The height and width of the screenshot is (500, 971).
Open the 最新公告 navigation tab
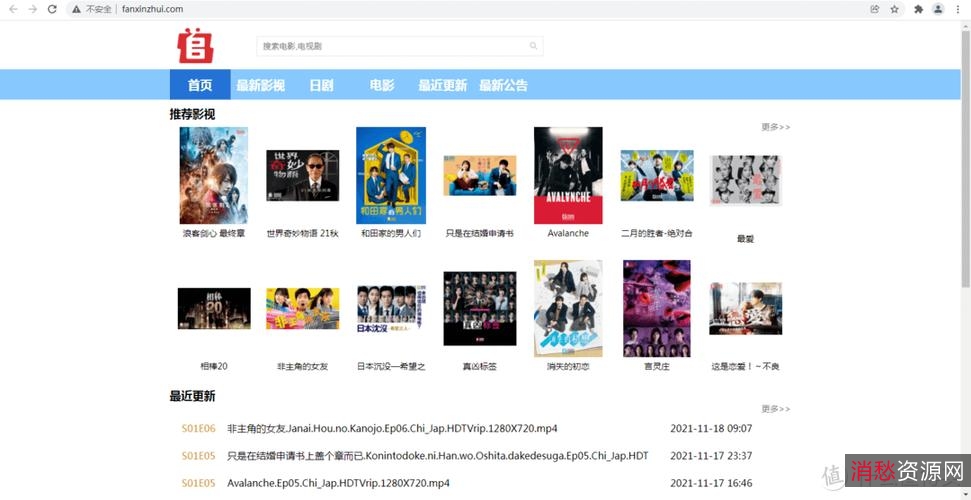tap(503, 85)
